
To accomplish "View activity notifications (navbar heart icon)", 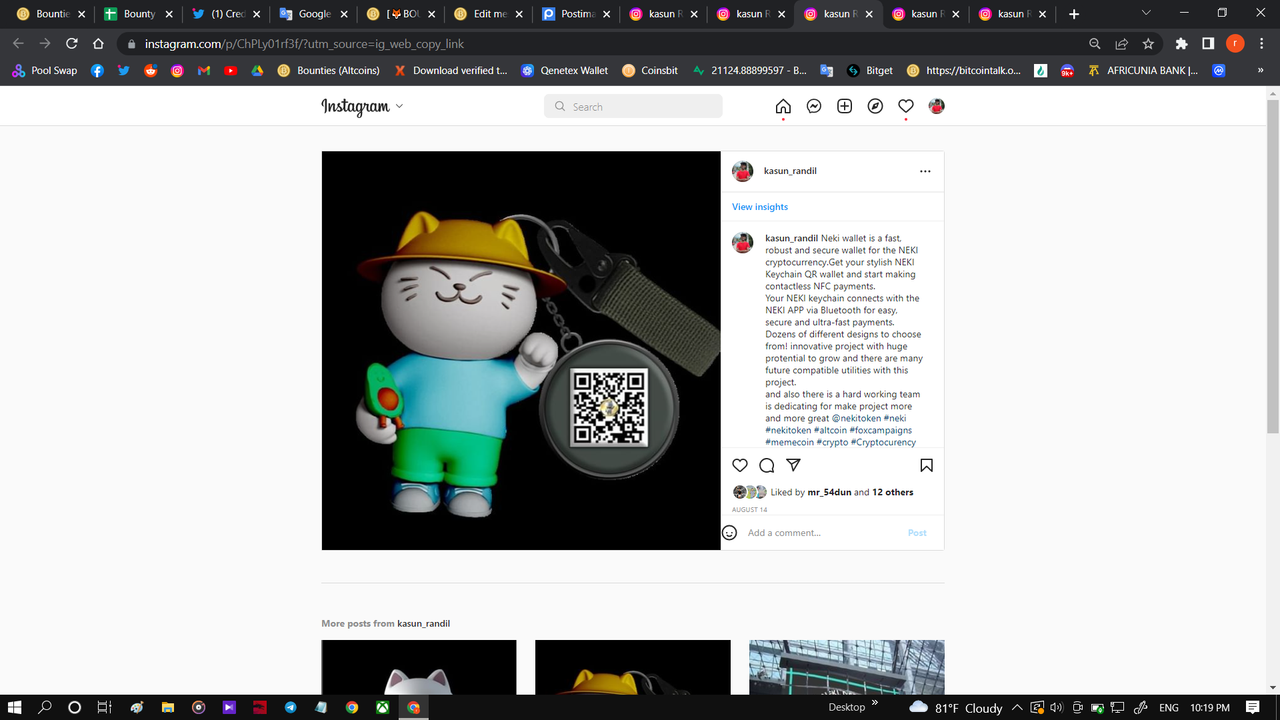I will (905, 105).
